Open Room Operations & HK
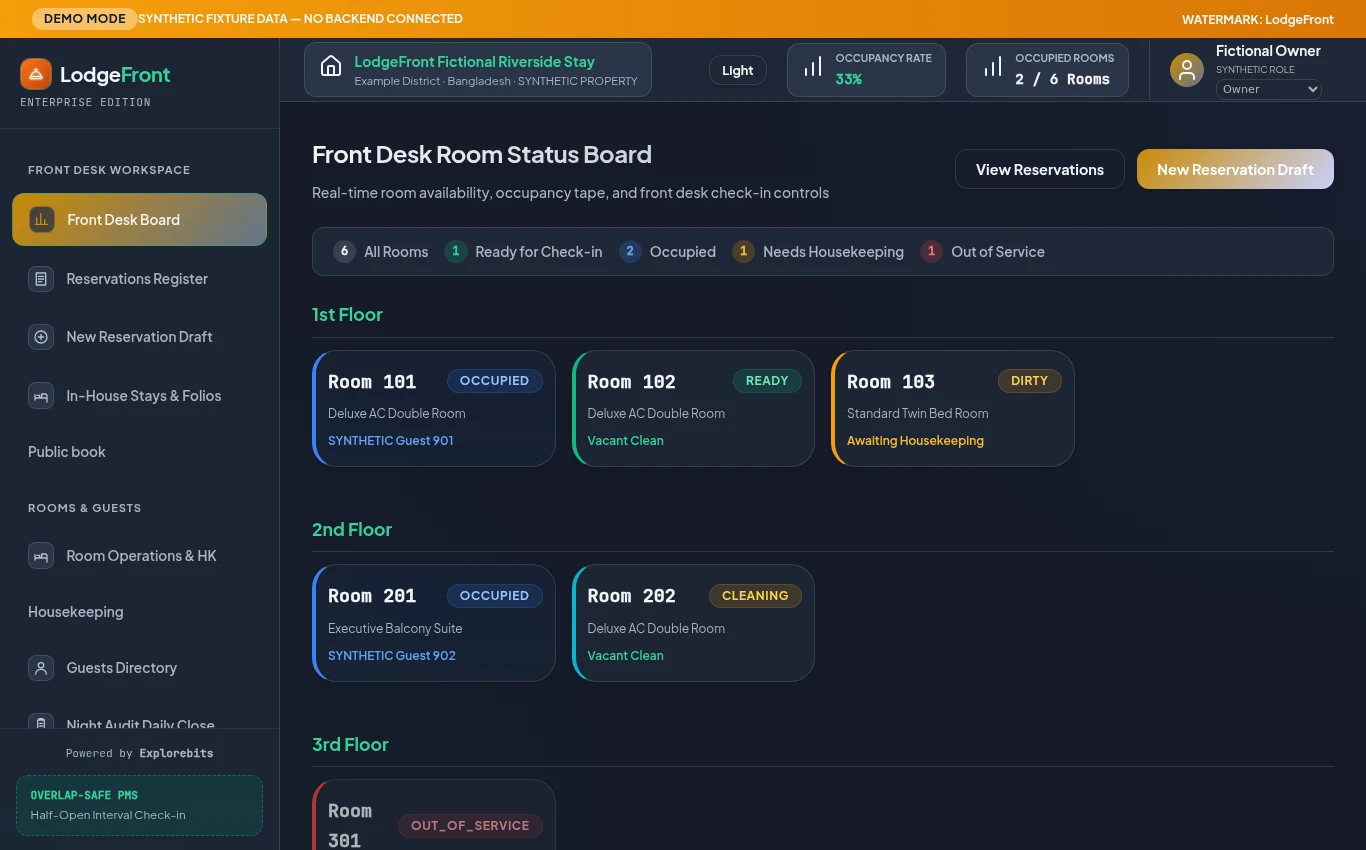Viewport: 1366px width, 850px height. pos(140,556)
